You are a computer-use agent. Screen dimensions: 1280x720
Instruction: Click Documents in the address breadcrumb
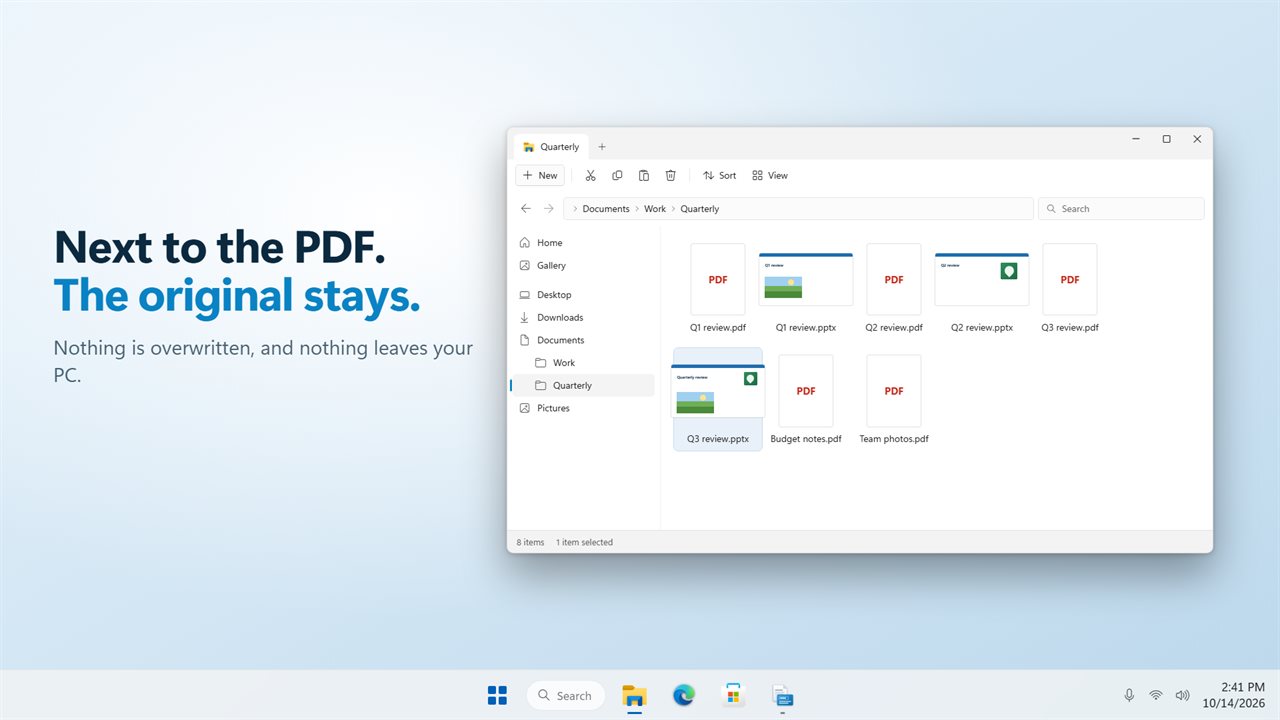[606, 209]
